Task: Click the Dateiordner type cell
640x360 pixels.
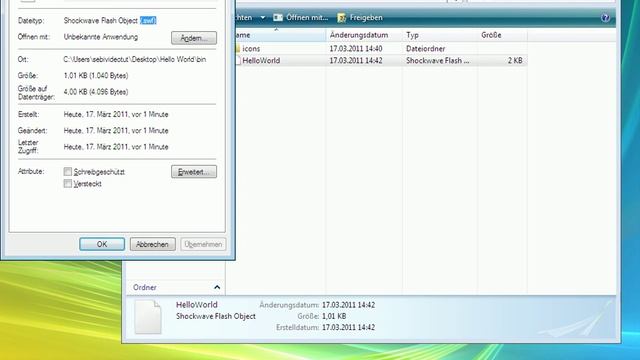Action: tap(425, 49)
